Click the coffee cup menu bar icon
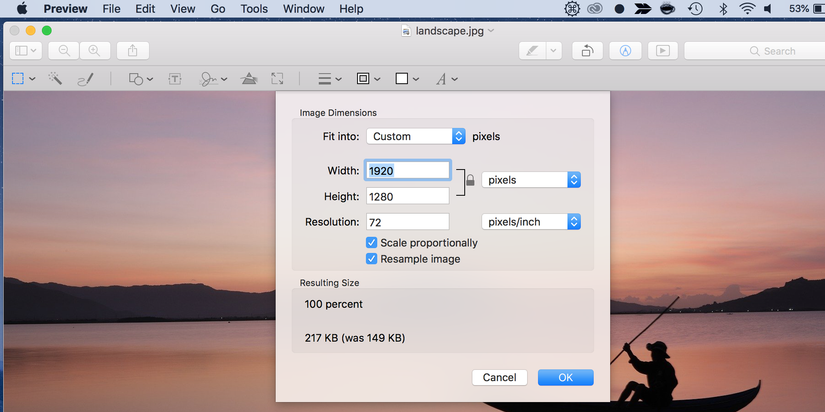Image resolution: width=825 pixels, height=412 pixels. click(x=668, y=9)
